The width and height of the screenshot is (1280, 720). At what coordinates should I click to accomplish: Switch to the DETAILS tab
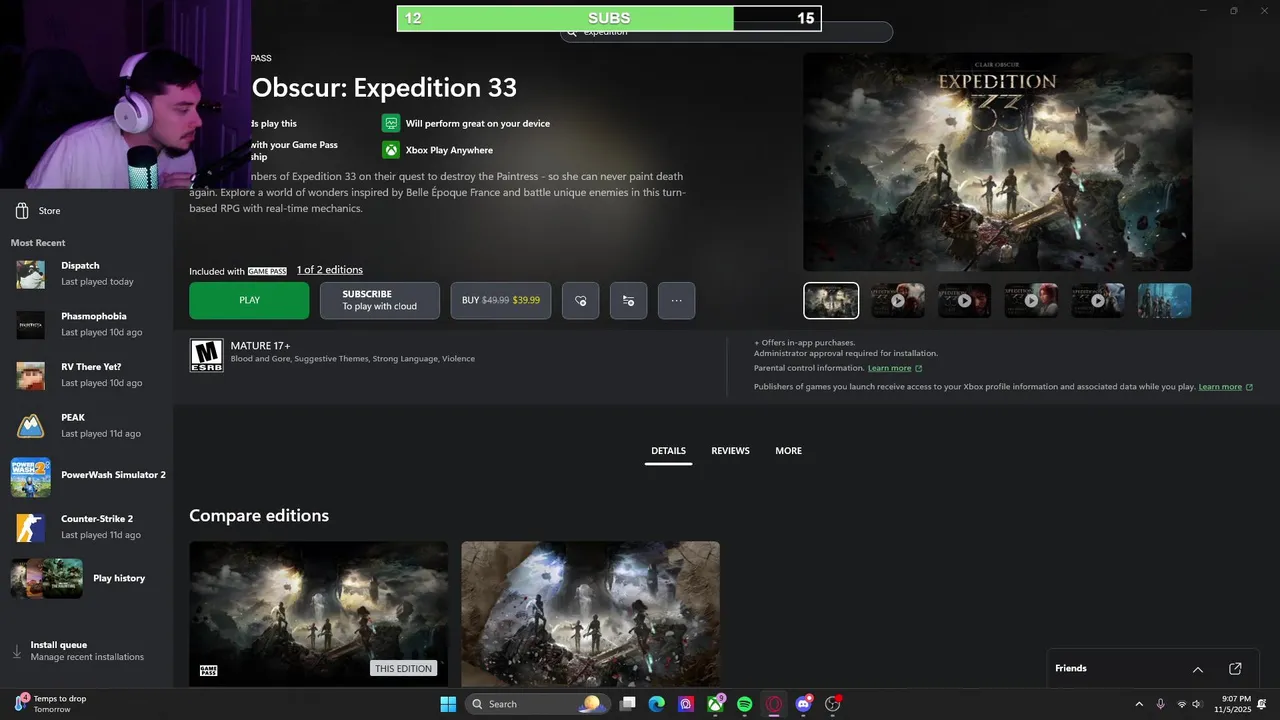(668, 451)
